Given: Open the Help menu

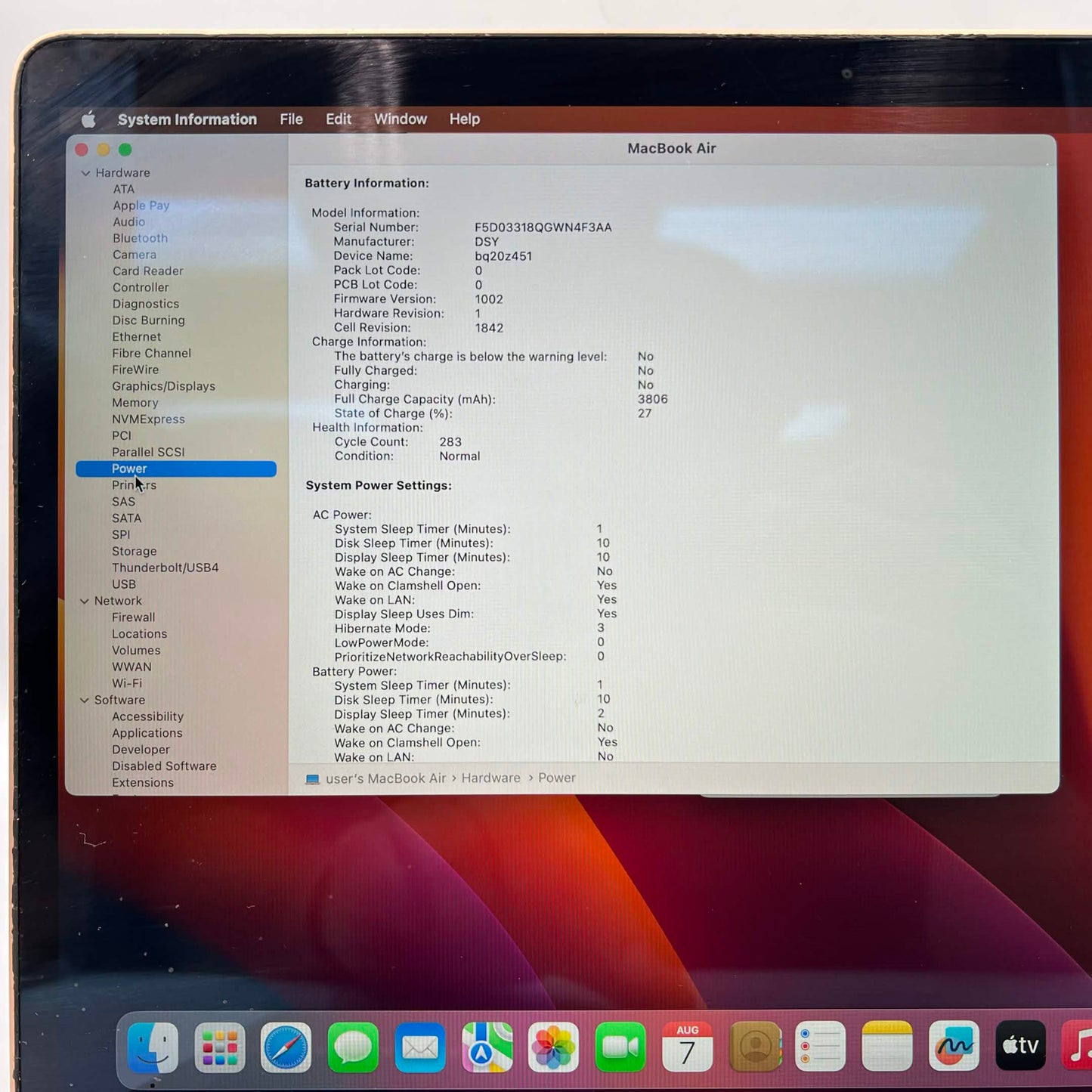Looking at the screenshot, I should click(465, 119).
